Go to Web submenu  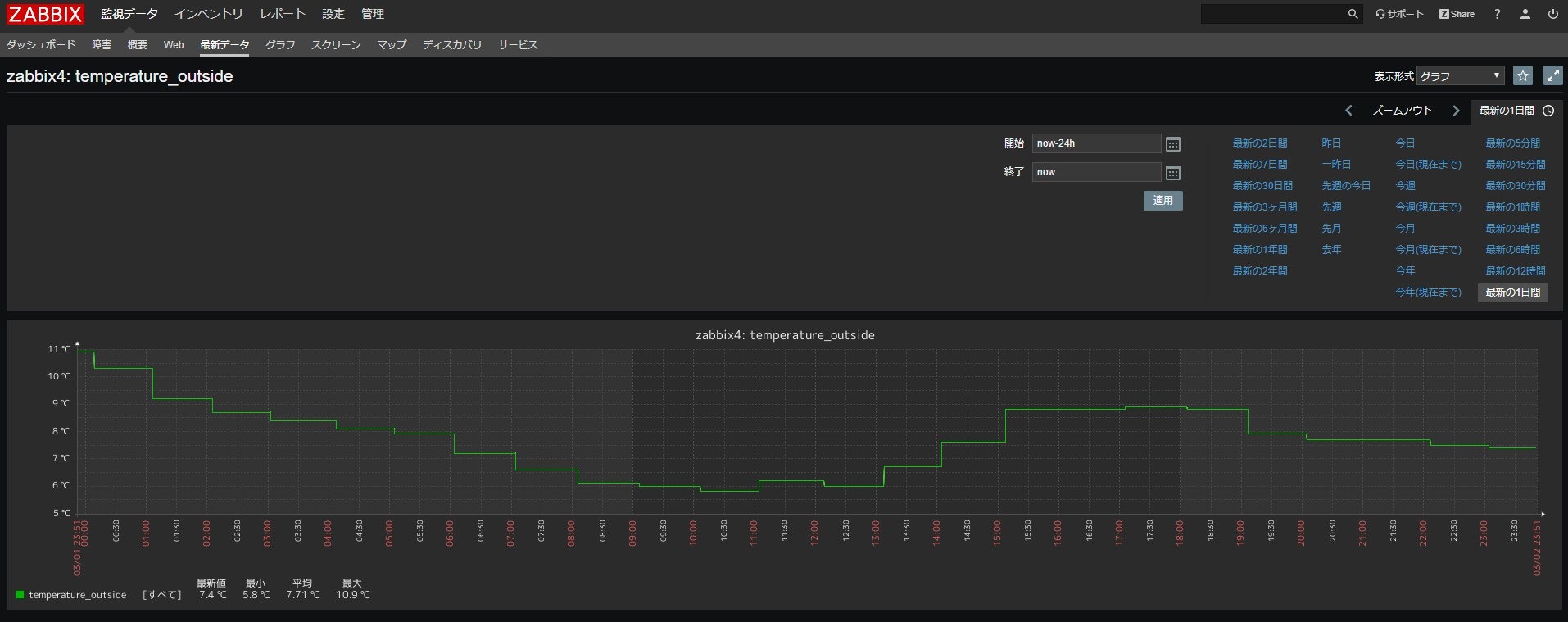[x=174, y=45]
